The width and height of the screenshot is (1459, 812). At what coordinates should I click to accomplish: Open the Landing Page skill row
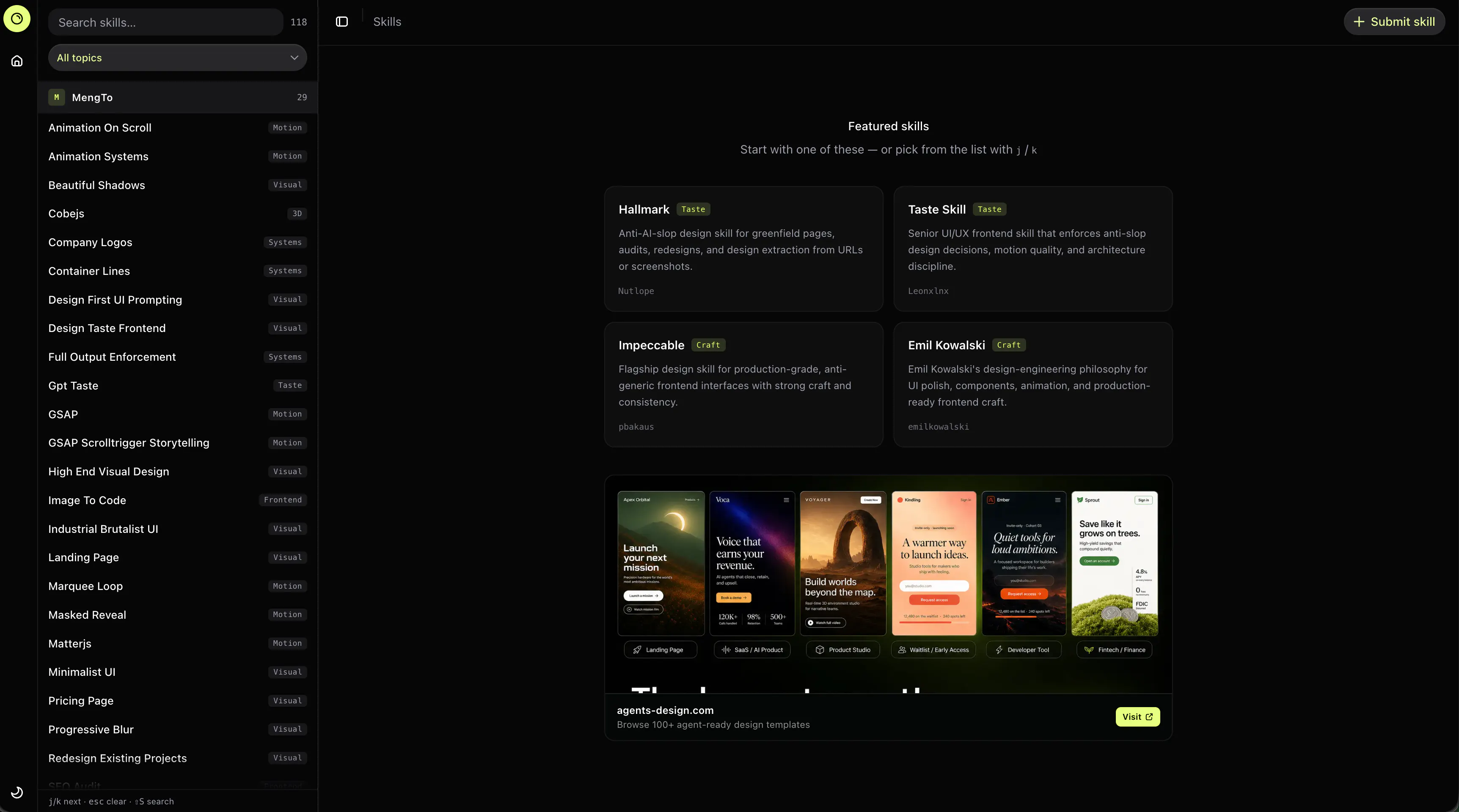(177, 558)
